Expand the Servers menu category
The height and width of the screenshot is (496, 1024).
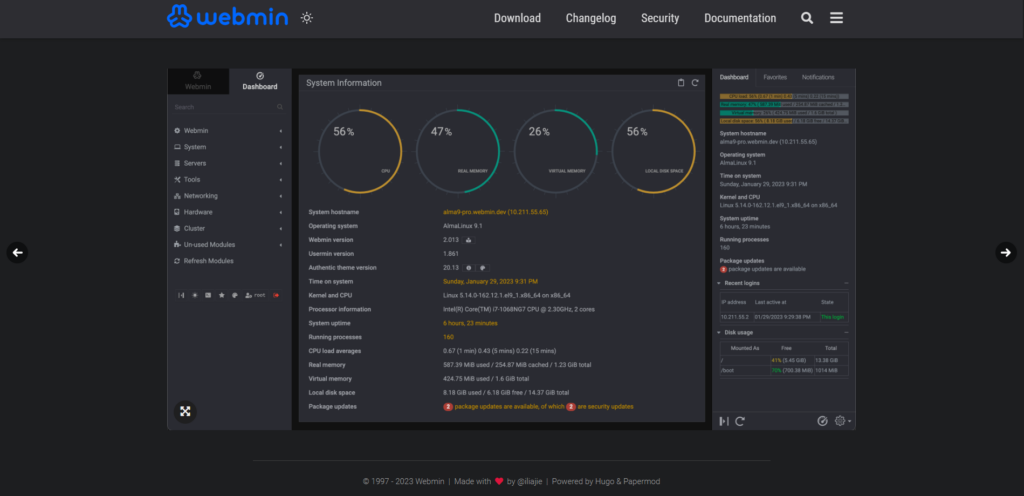pyautogui.click(x=228, y=163)
